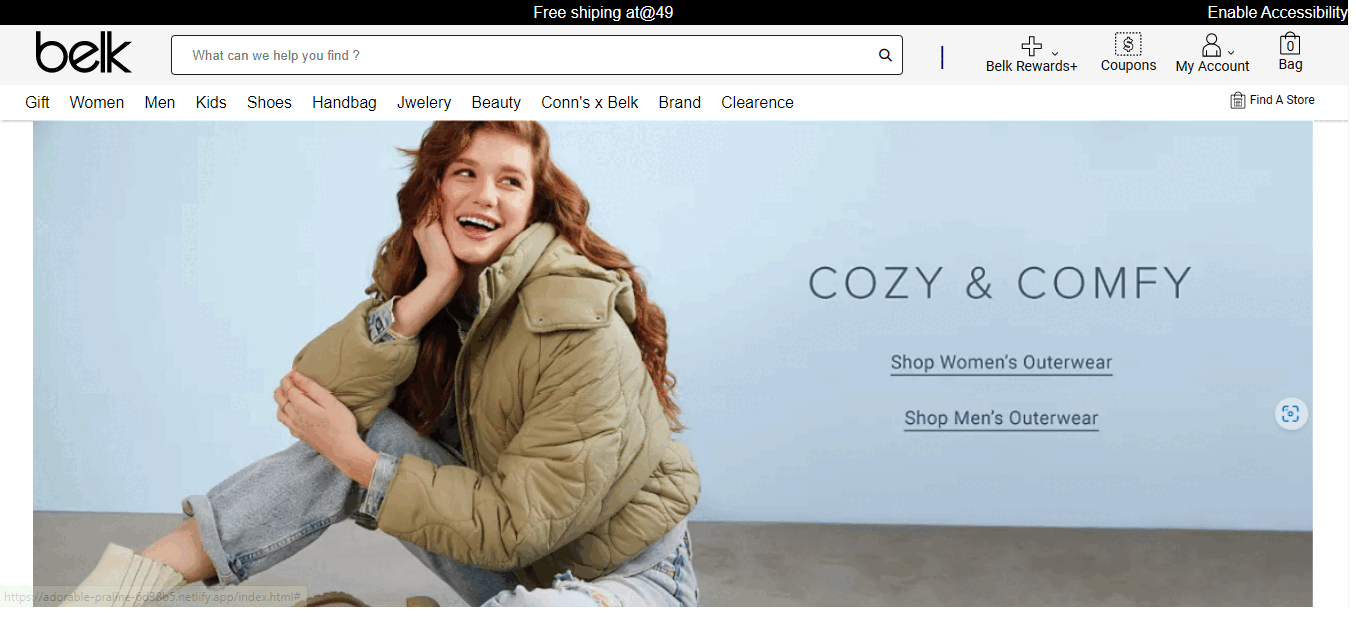Image resolution: width=1356 pixels, height=628 pixels.
Task: Open the Women menu
Action: coord(97,102)
